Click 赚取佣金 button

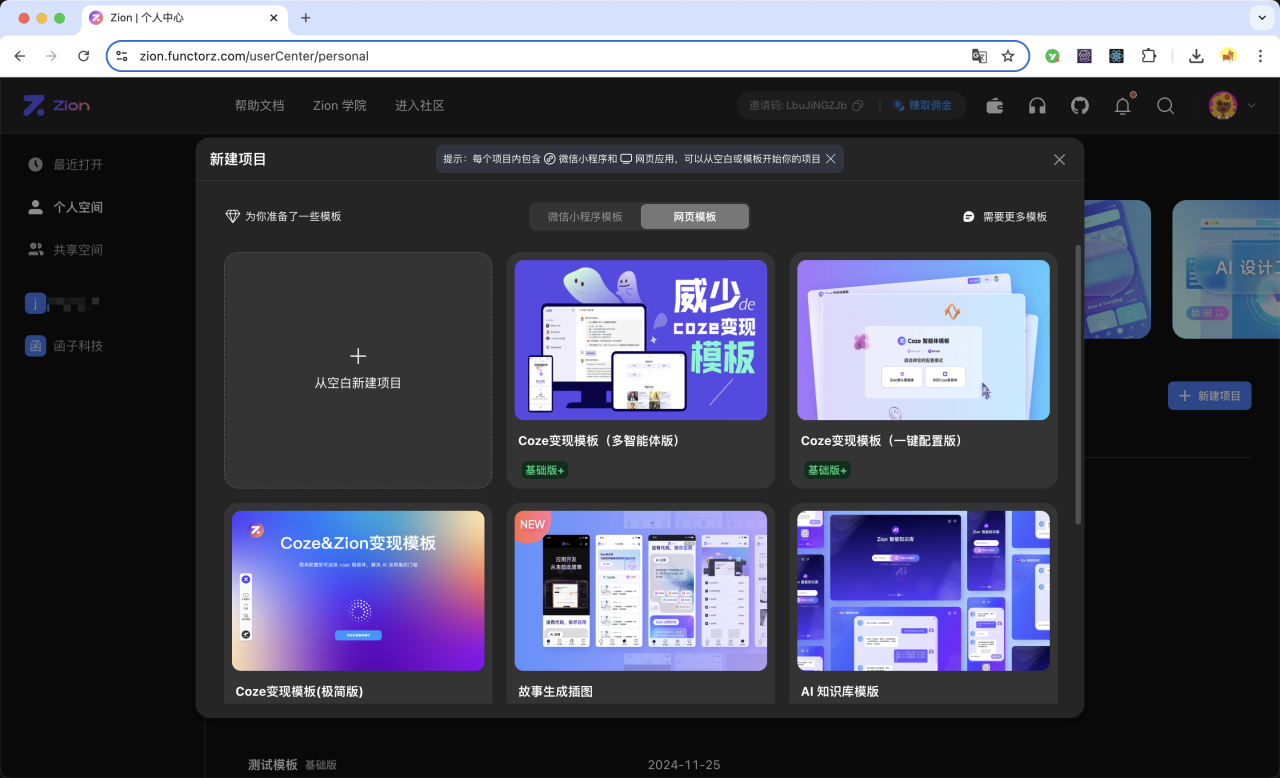923,106
